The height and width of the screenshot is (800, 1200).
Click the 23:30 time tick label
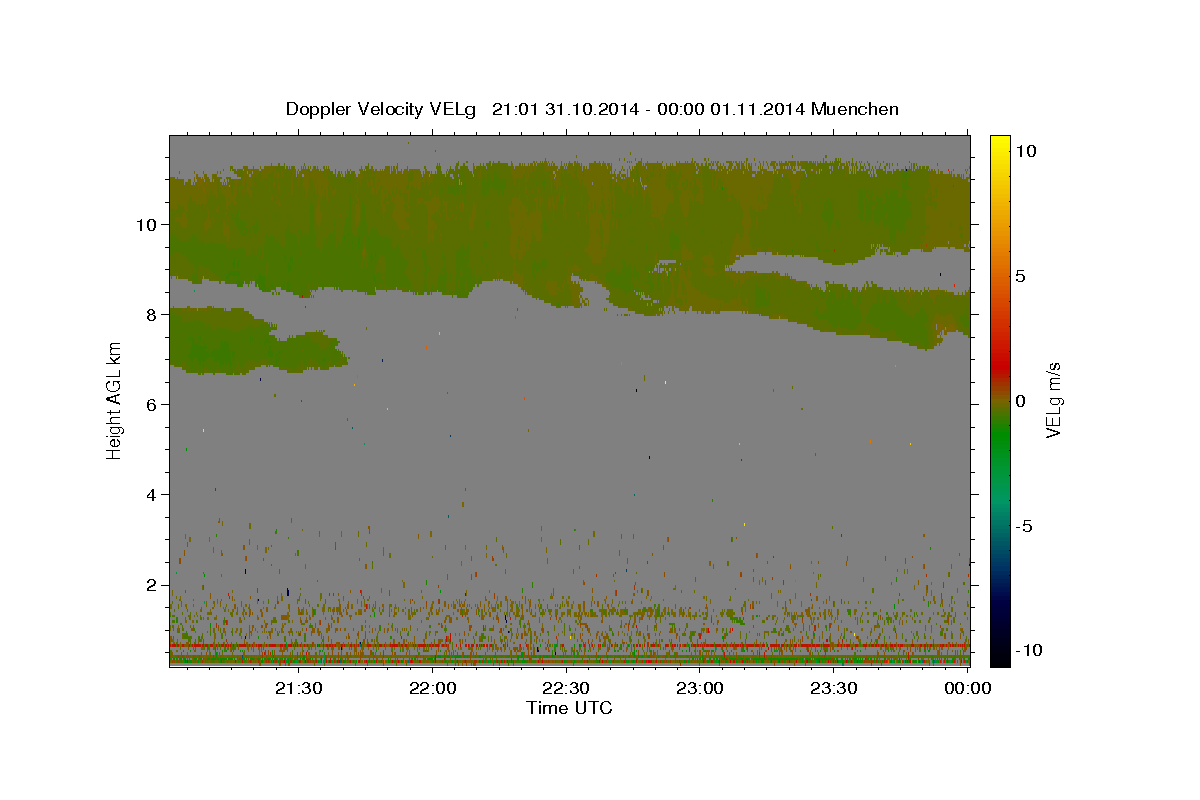pos(833,688)
